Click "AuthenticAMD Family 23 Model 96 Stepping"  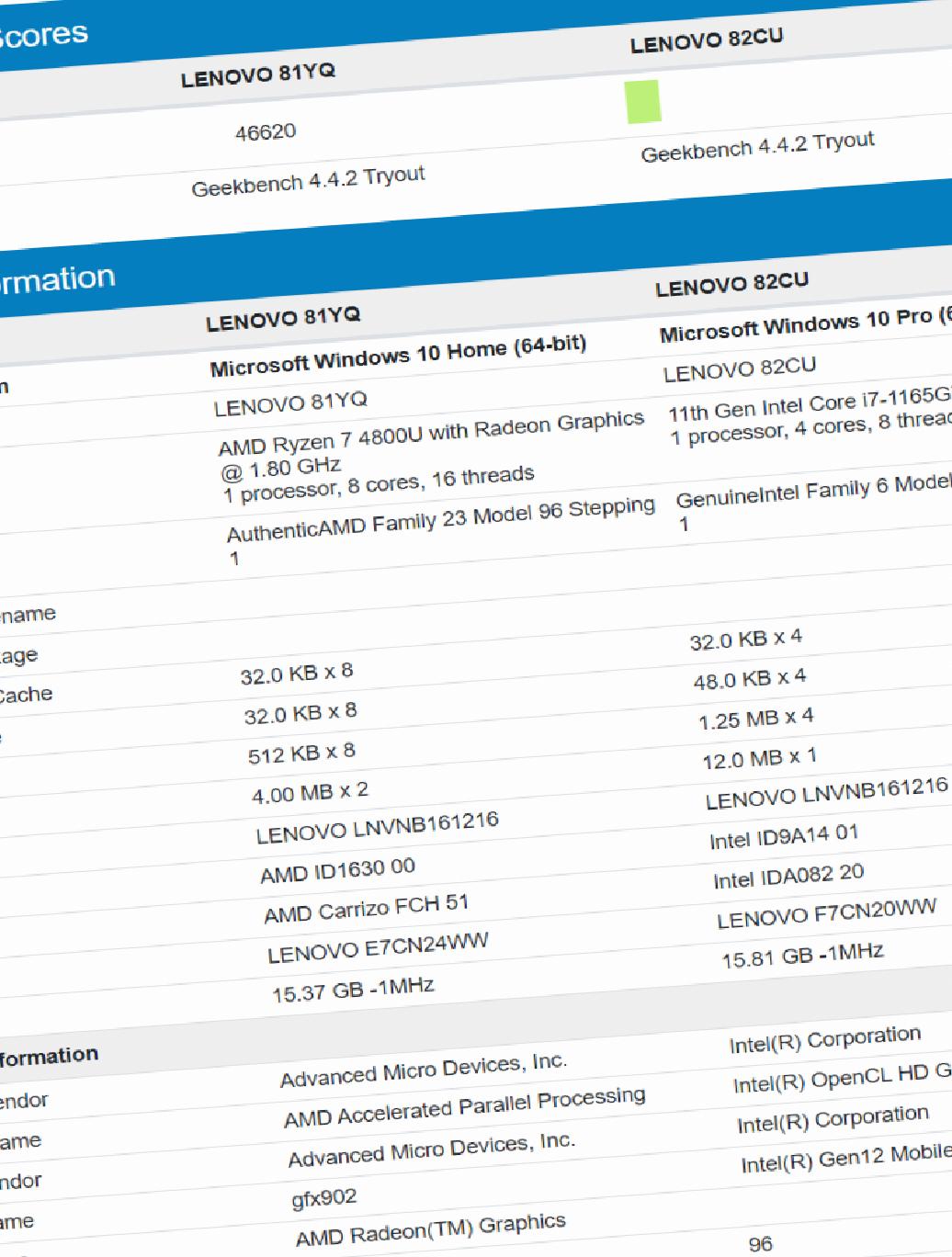point(441,520)
